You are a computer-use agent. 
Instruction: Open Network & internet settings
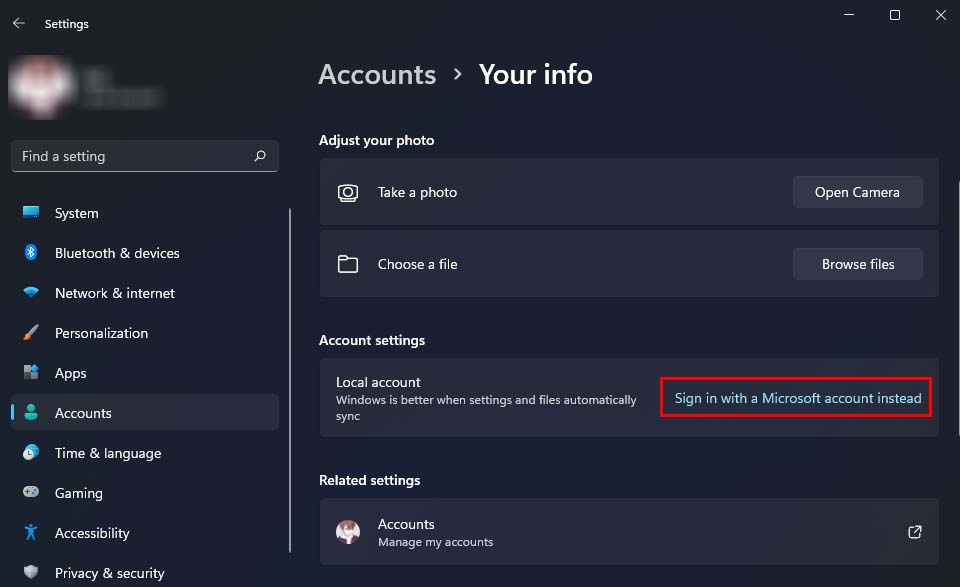144,293
